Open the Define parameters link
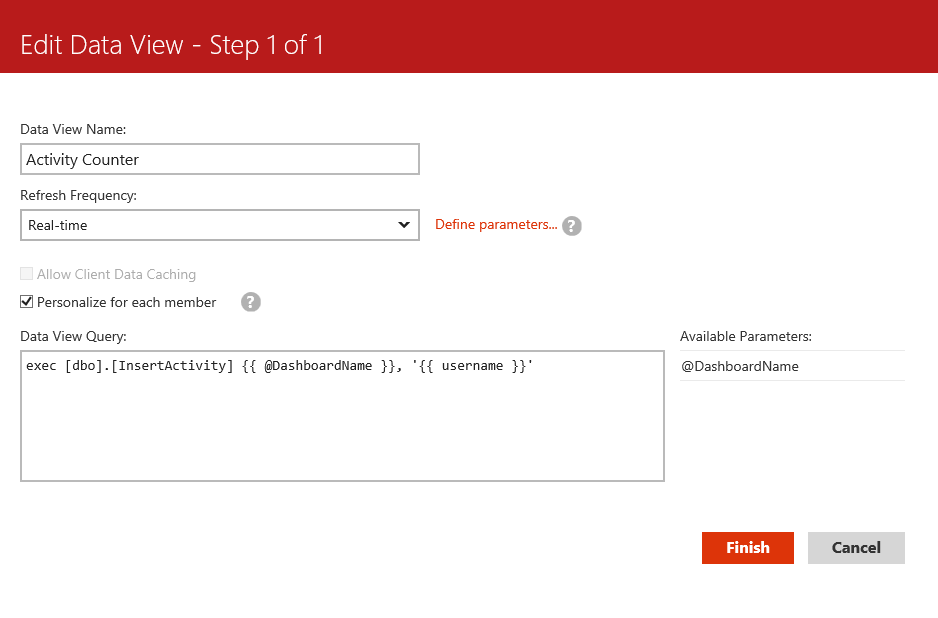The image size is (938, 618). pyautogui.click(x=496, y=225)
